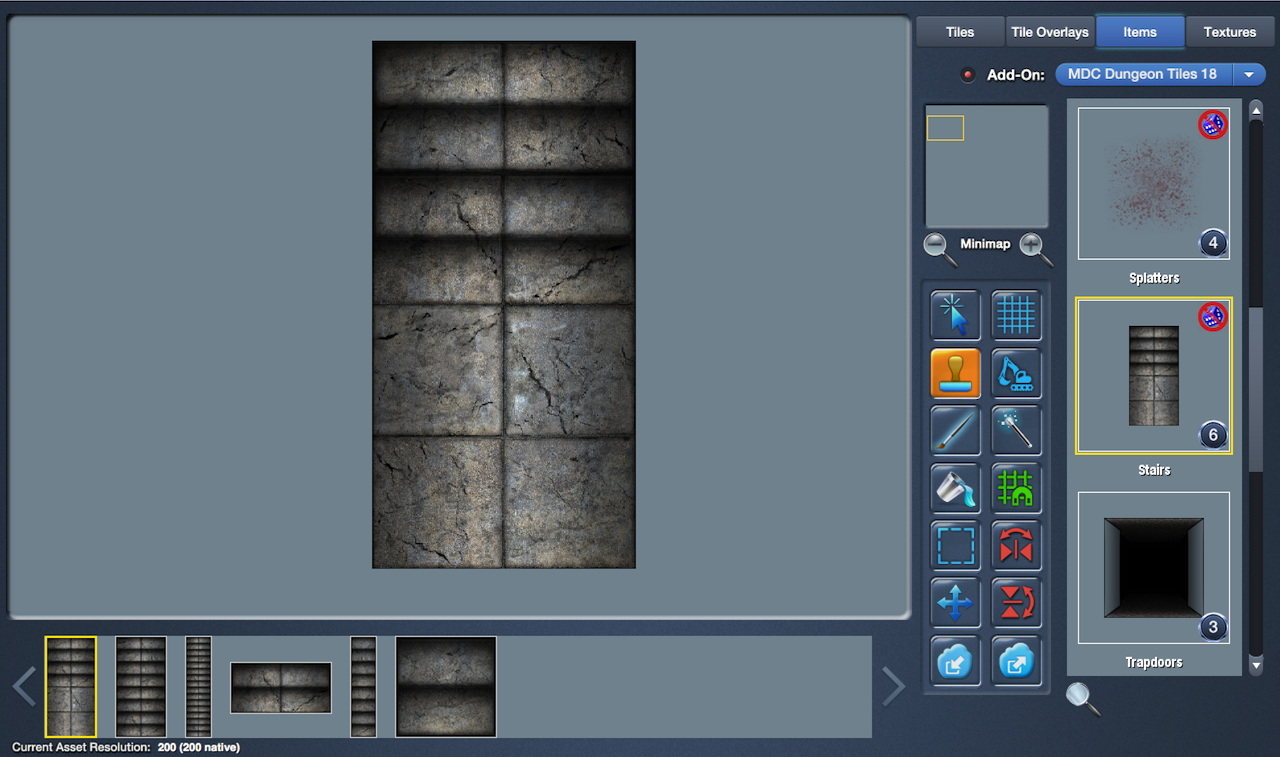Click the cloud import icon
This screenshot has height=757, width=1280.
click(955, 660)
